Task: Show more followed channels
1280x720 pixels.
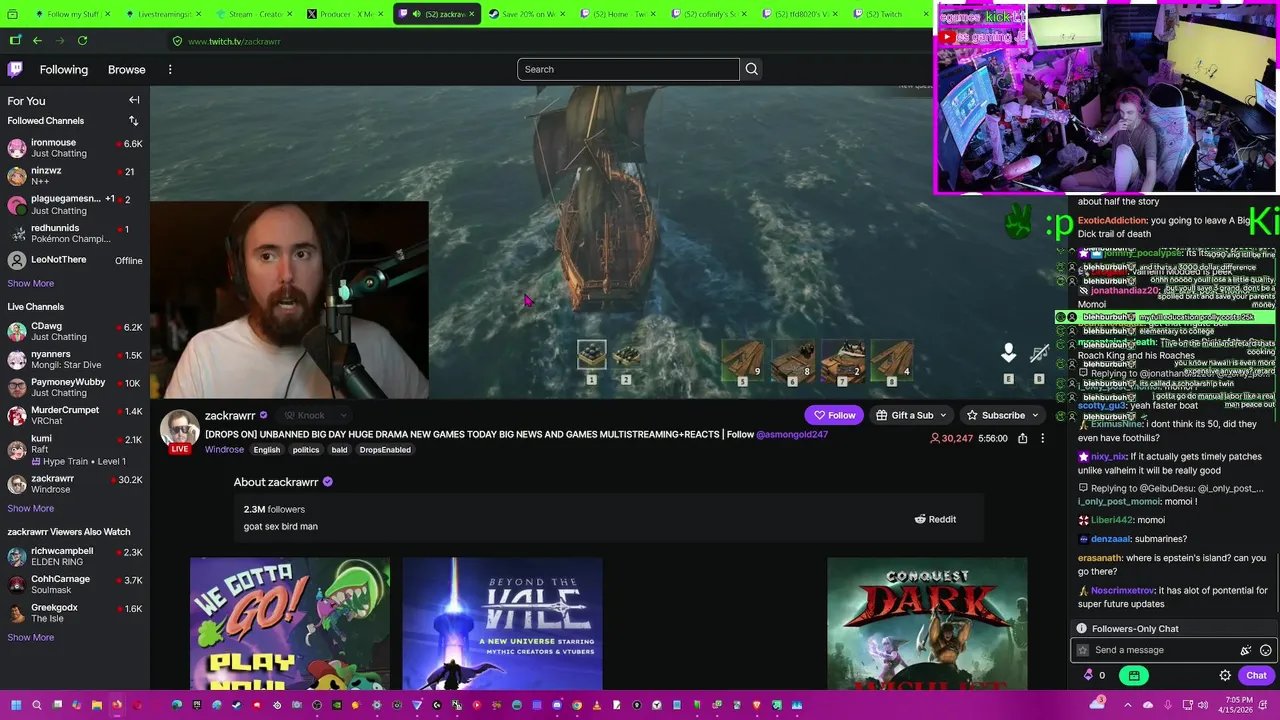Action: [31, 283]
